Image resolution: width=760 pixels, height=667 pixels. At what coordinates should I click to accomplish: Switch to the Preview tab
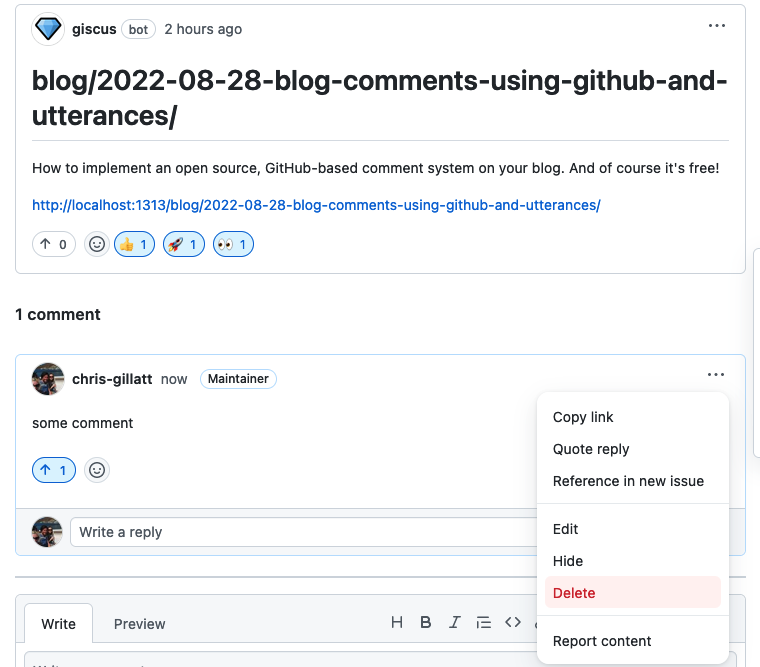[x=139, y=624]
